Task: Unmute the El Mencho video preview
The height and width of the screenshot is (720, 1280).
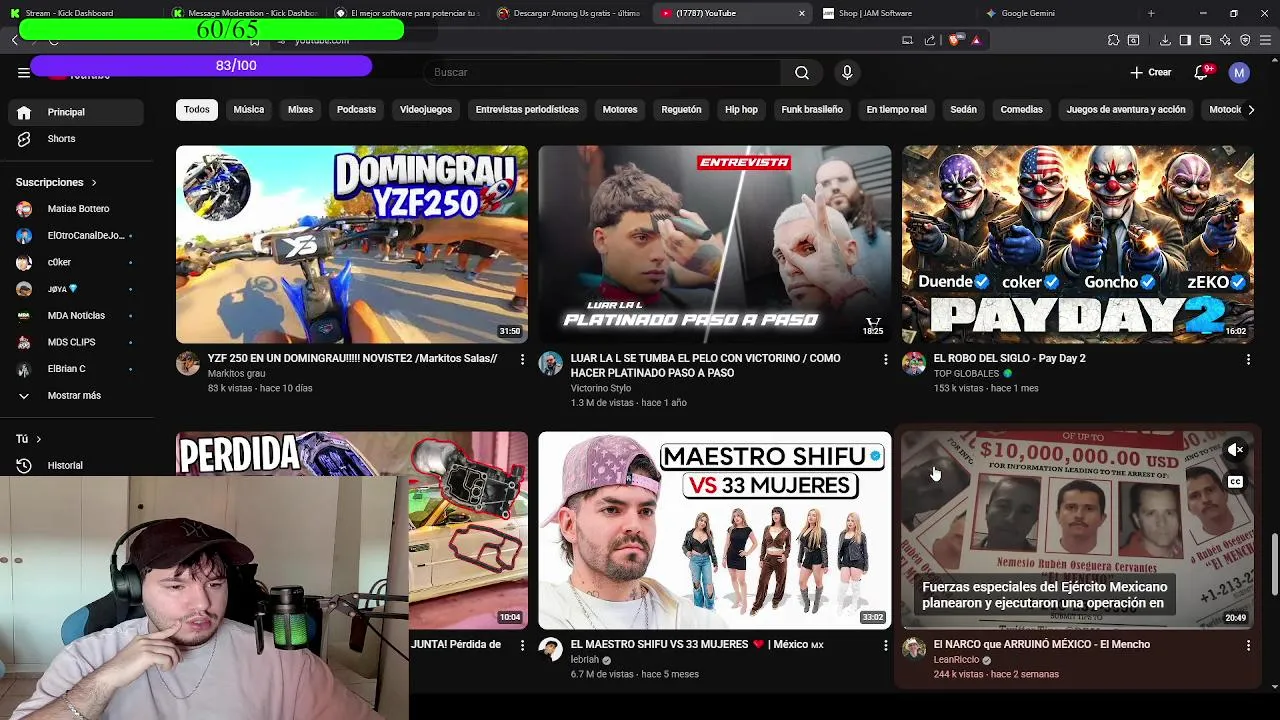Action: pos(1236,450)
